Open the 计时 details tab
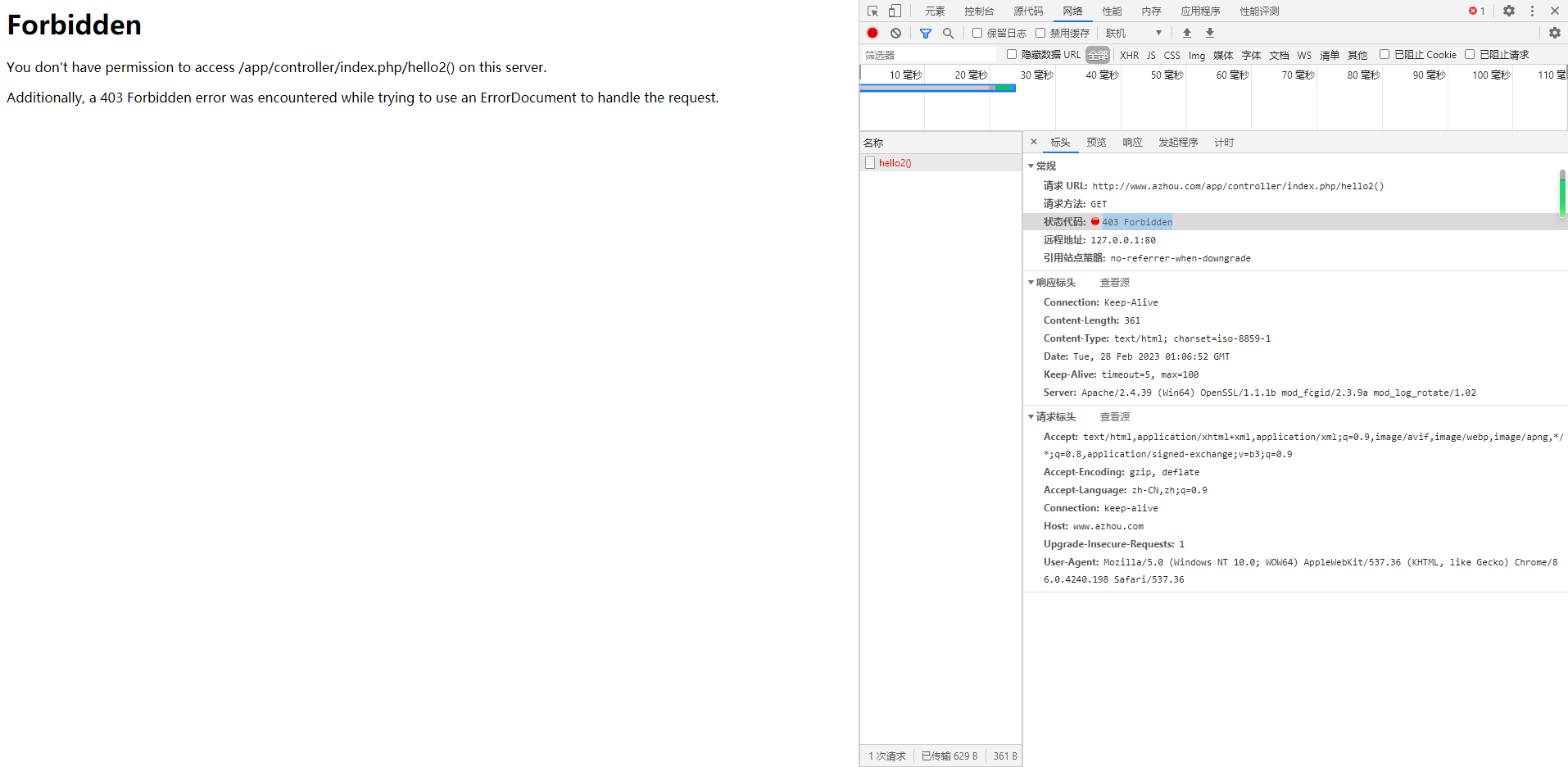This screenshot has height=767, width=1568. click(1224, 143)
